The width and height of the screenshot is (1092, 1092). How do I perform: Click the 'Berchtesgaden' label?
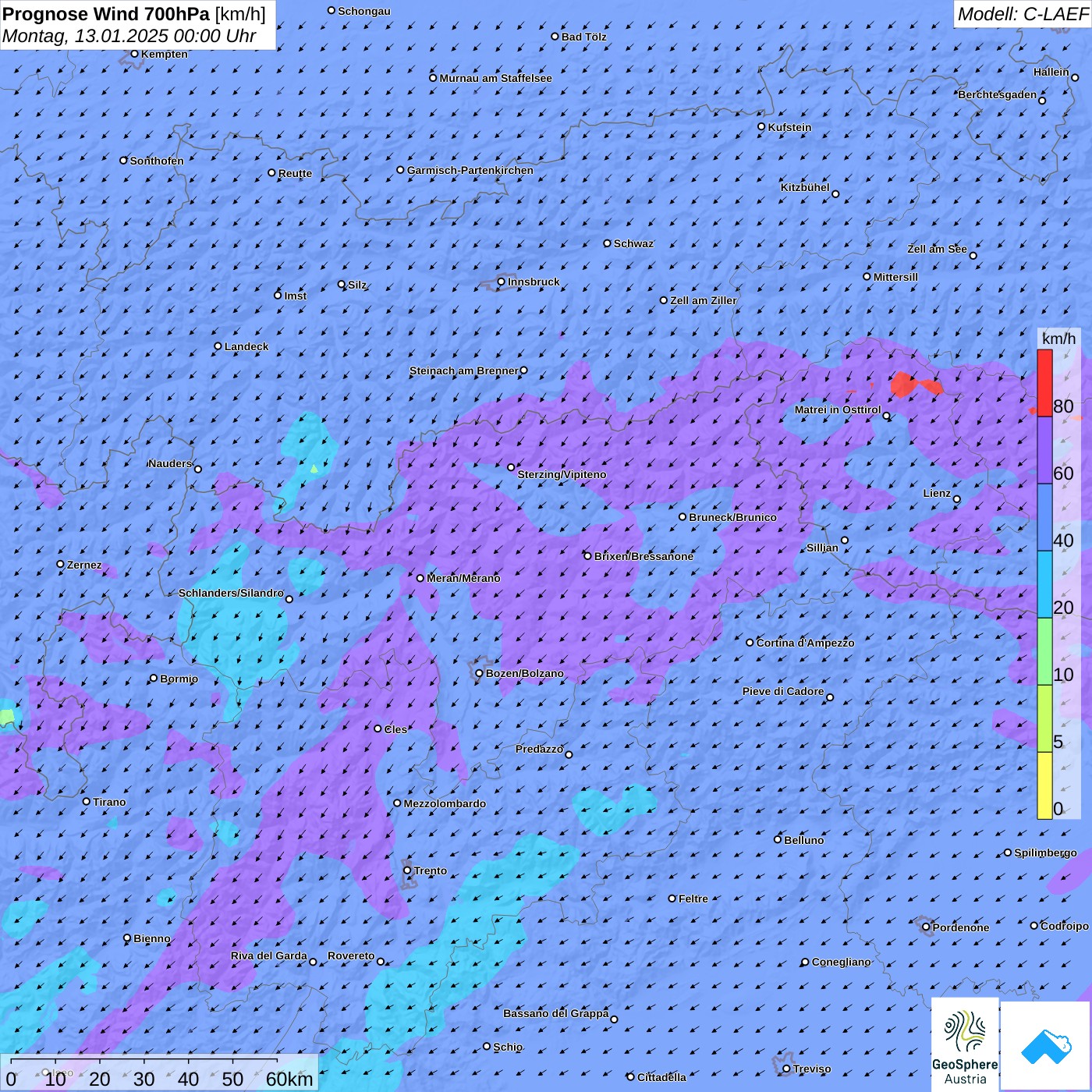(998, 95)
